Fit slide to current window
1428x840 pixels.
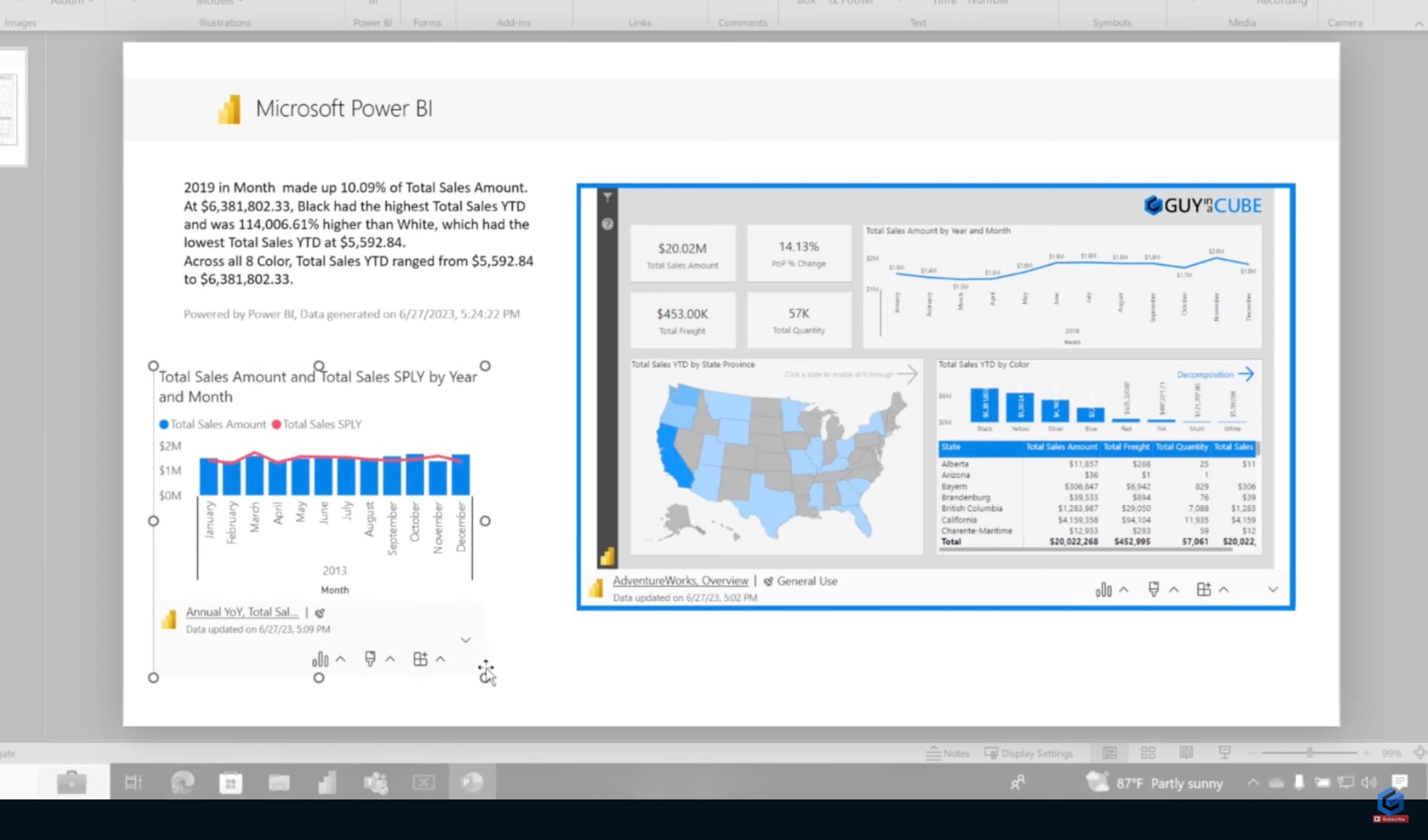(x=1419, y=753)
